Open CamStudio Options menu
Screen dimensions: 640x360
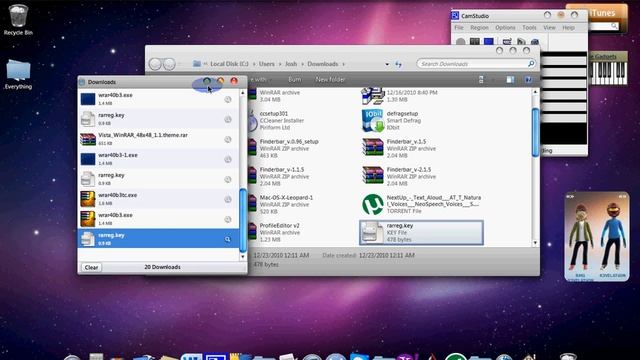click(x=505, y=28)
